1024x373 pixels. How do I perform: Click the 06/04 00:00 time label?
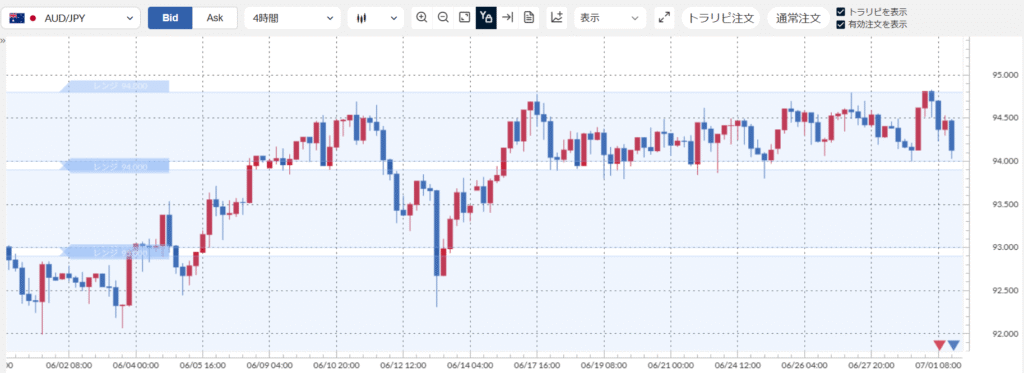click(135, 366)
